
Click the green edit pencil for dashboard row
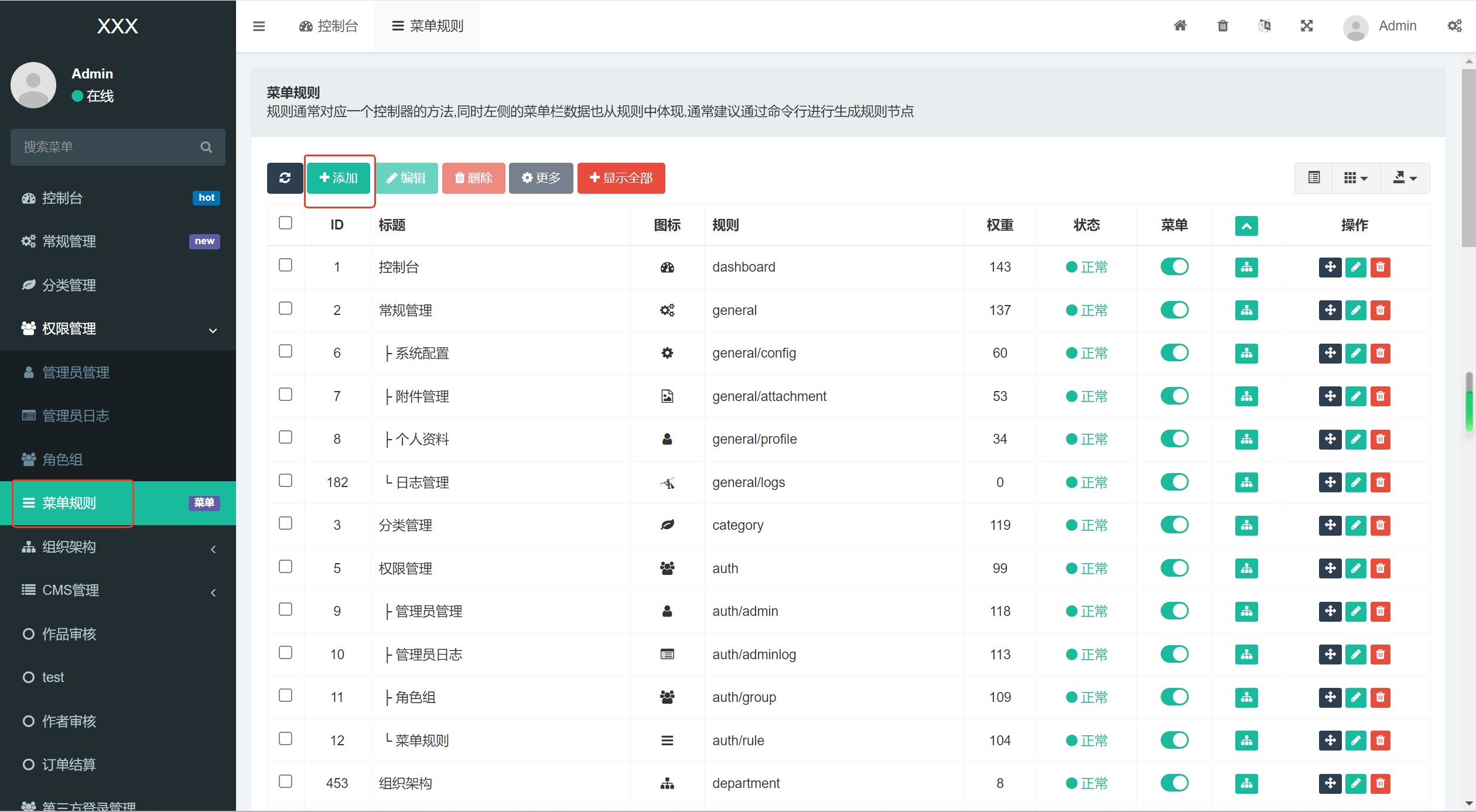1355,267
